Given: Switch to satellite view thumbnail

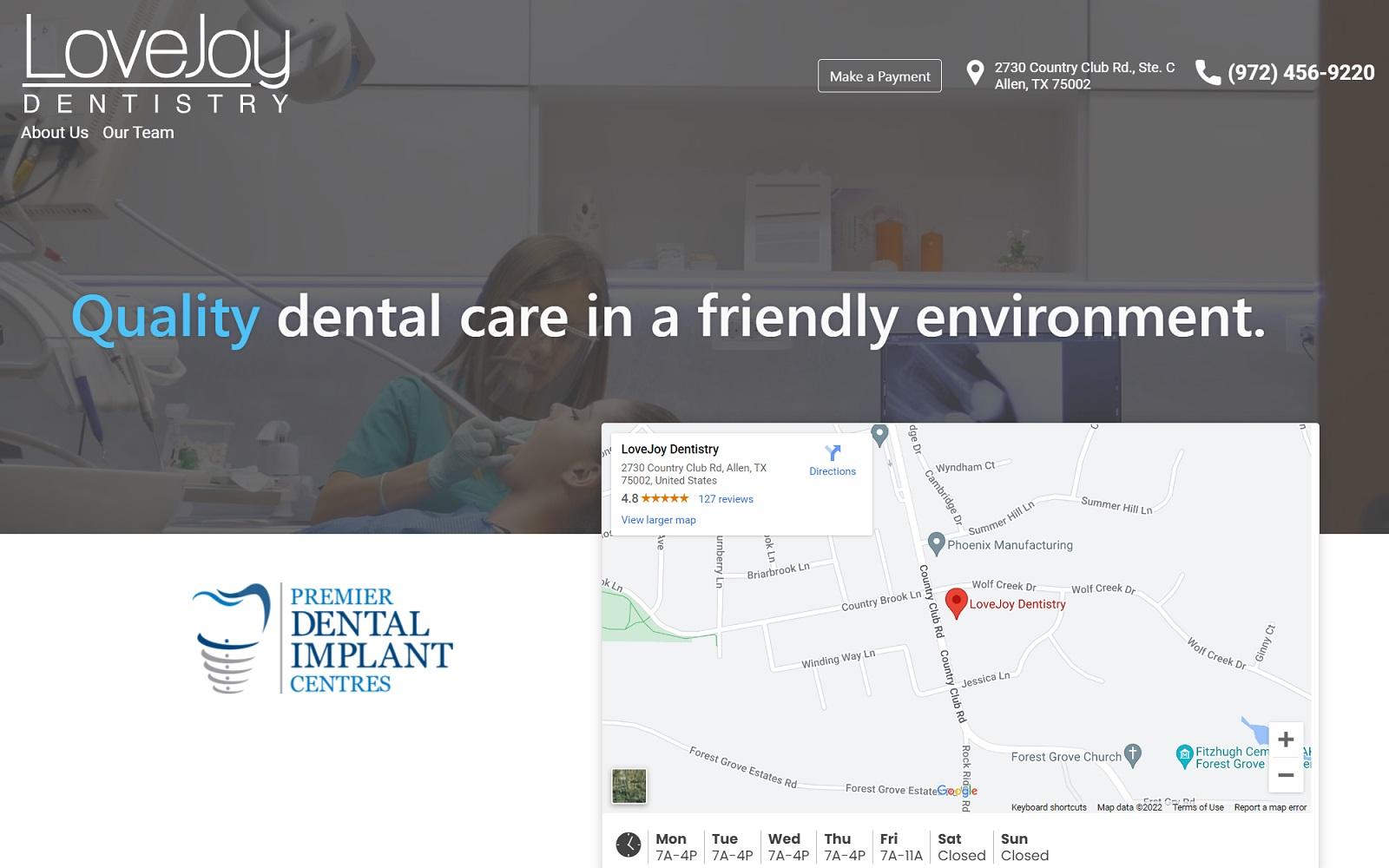Looking at the screenshot, I should point(629,786).
